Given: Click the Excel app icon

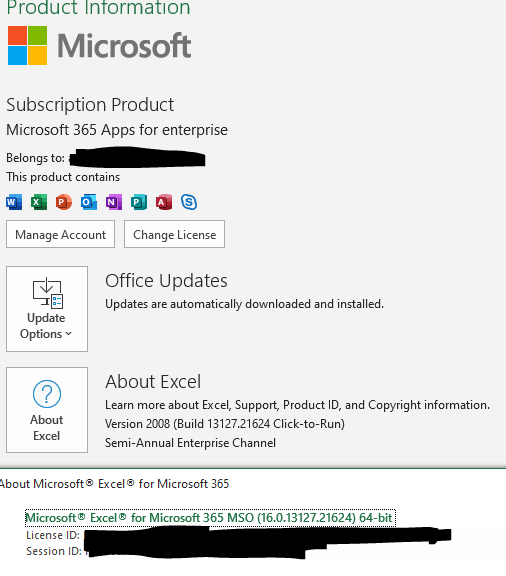Looking at the screenshot, I should tap(39, 202).
